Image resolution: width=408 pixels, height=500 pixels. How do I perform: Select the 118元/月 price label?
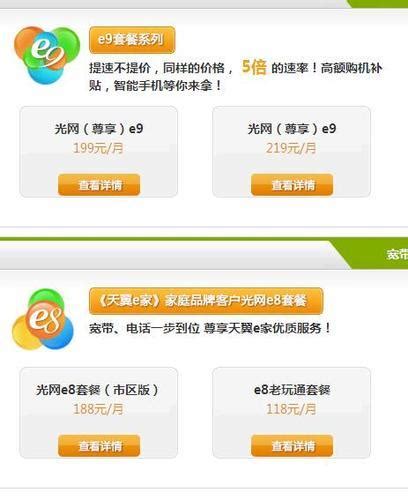pos(291,409)
